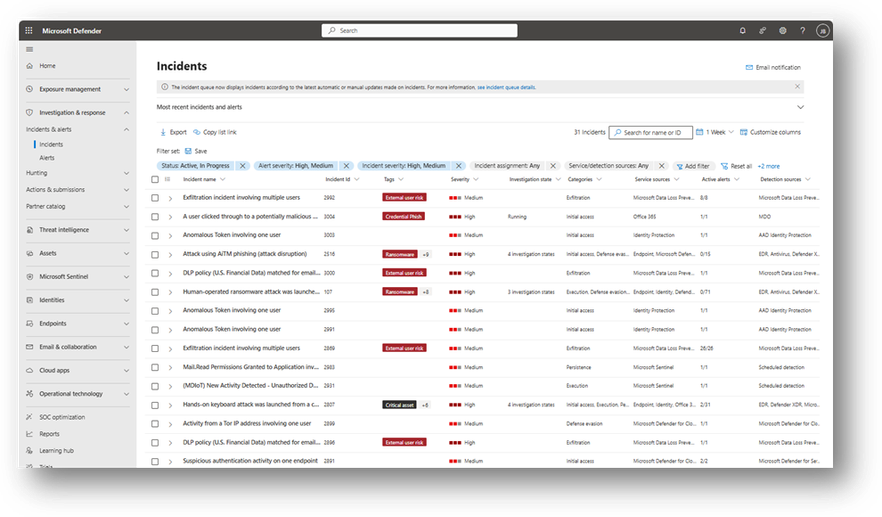Screen dimensions: 882x517
Task: Expand the Partner catalog menu
Action: tap(127, 206)
